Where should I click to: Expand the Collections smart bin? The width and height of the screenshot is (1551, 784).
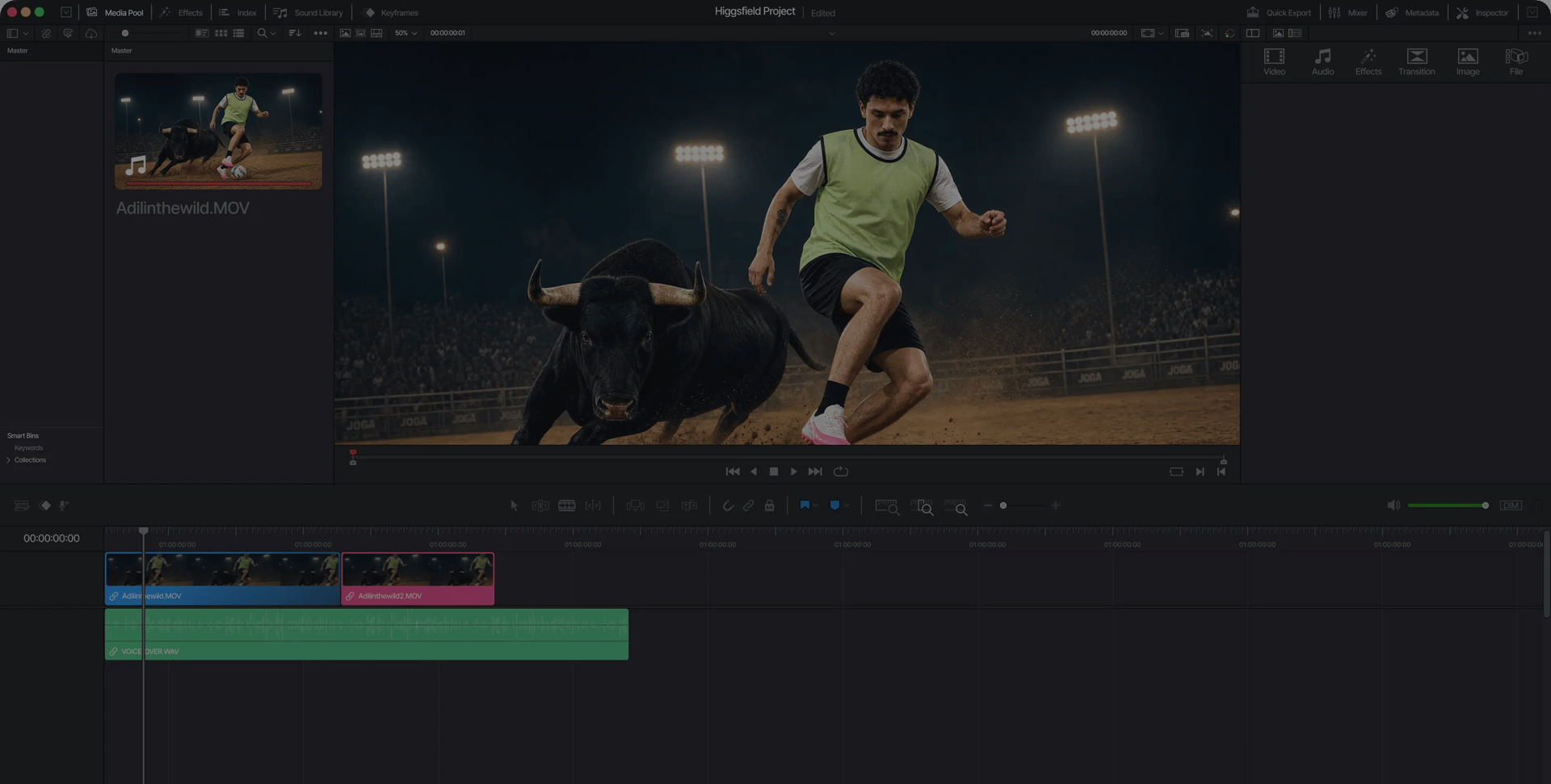point(9,460)
